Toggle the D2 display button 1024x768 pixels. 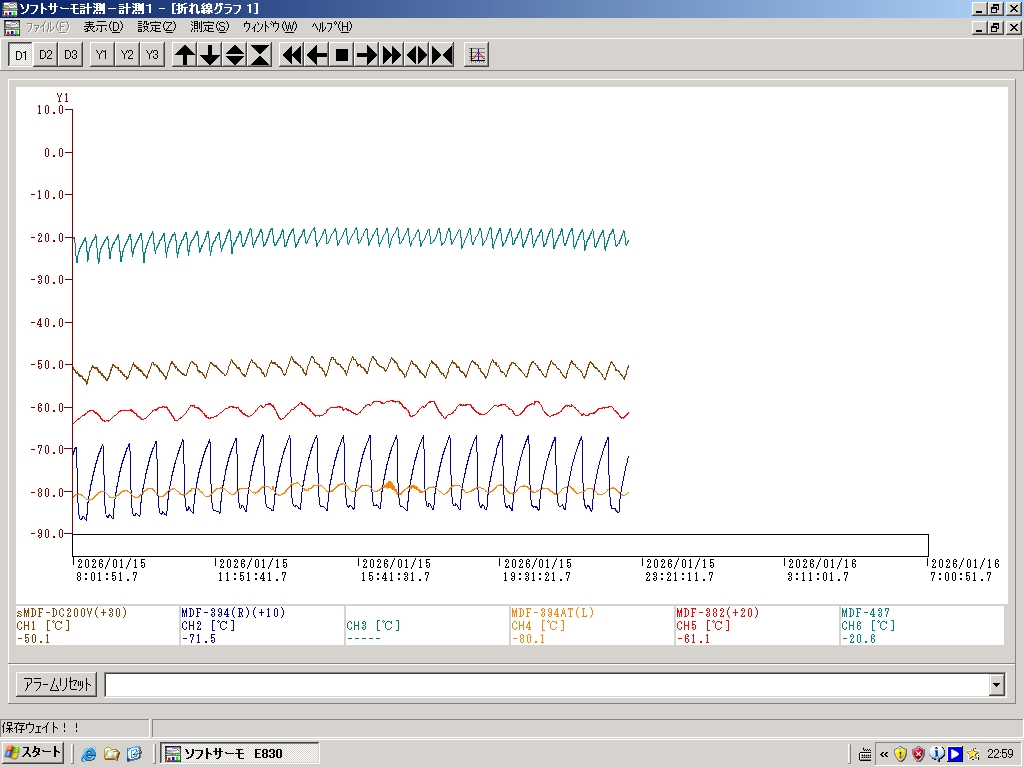(x=46, y=55)
